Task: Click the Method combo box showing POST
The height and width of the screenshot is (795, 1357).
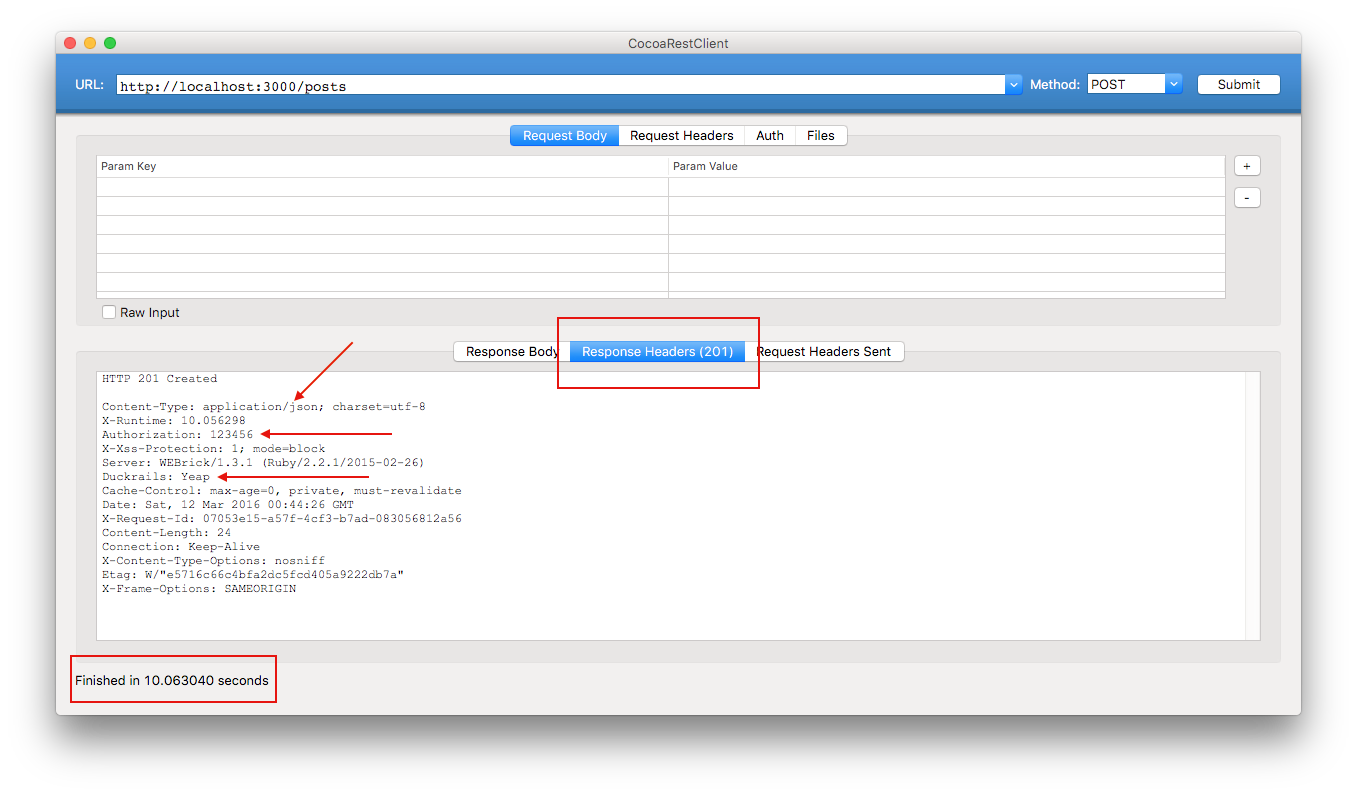Action: pyautogui.click(x=1127, y=85)
